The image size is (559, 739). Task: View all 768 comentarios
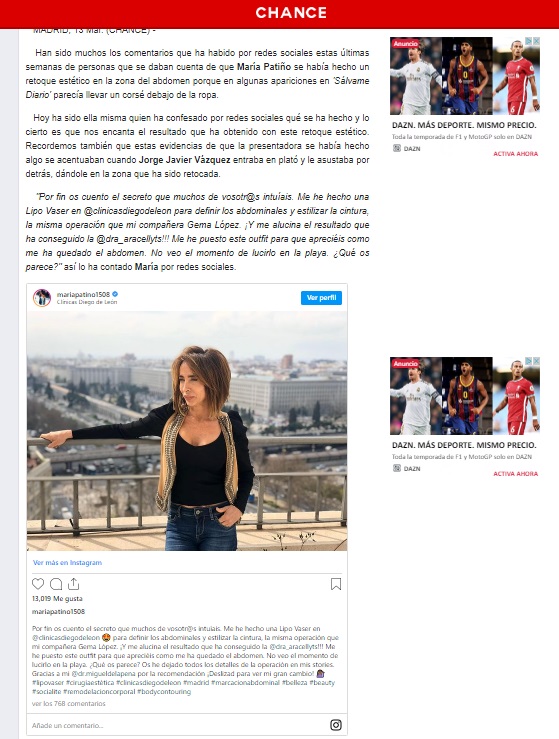(69, 704)
